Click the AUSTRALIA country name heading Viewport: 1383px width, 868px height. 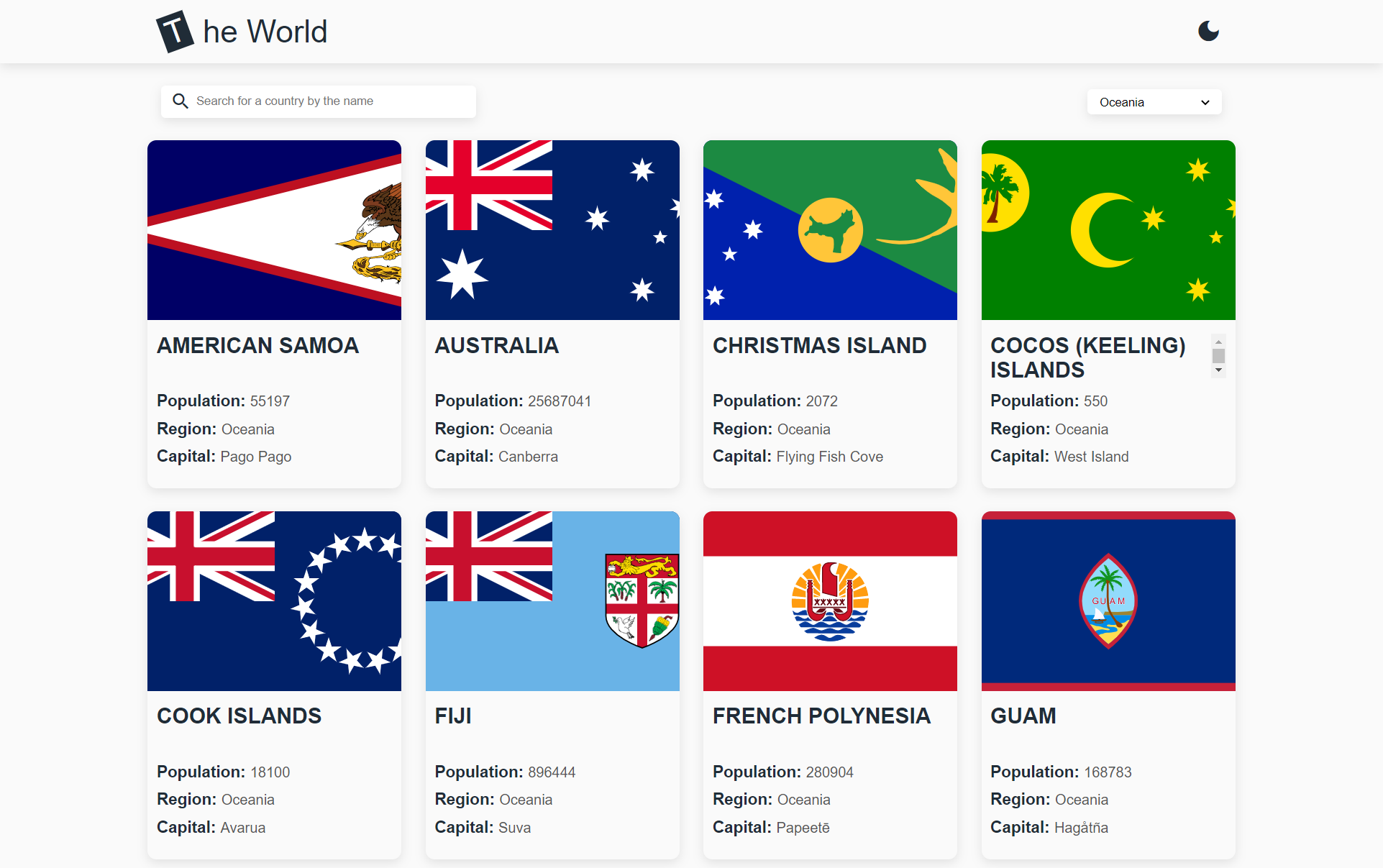pyautogui.click(x=496, y=346)
